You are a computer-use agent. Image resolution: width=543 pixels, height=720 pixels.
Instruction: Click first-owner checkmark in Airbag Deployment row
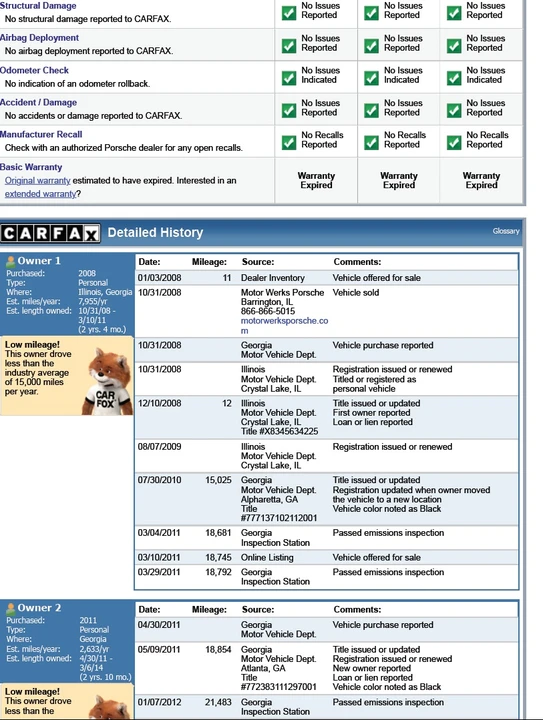coord(289,45)
